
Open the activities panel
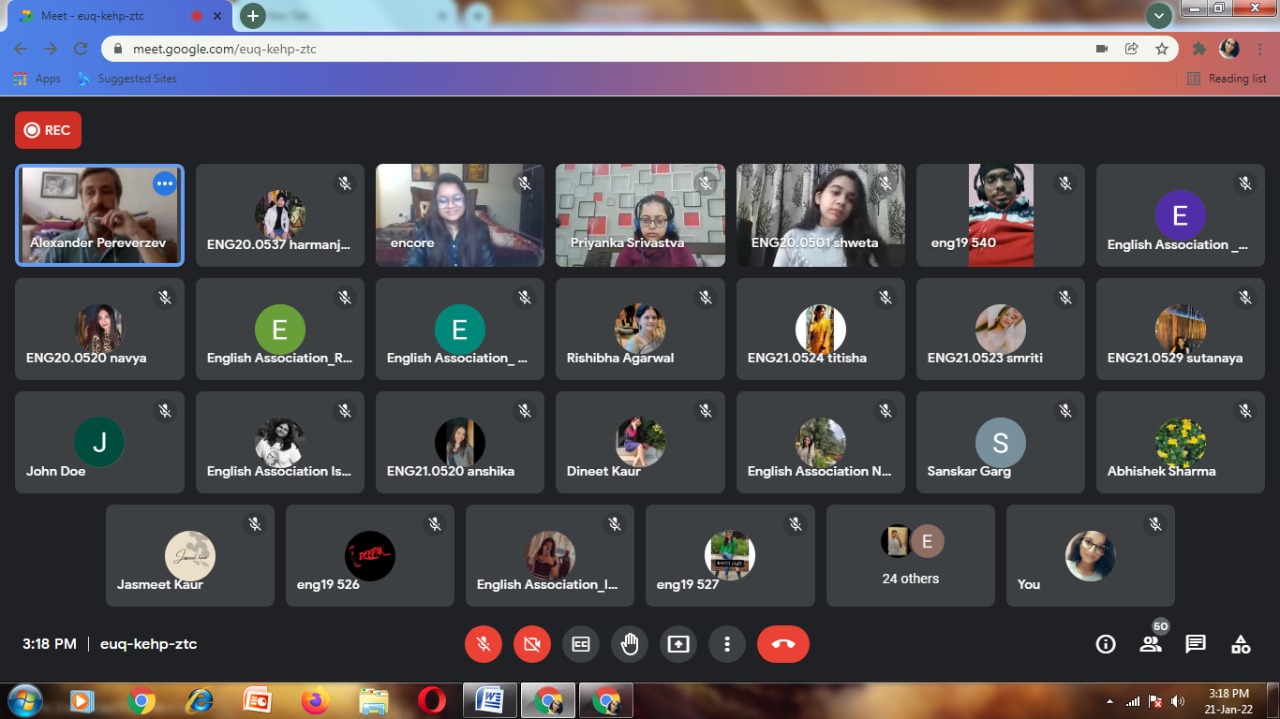coord(1240,645)
